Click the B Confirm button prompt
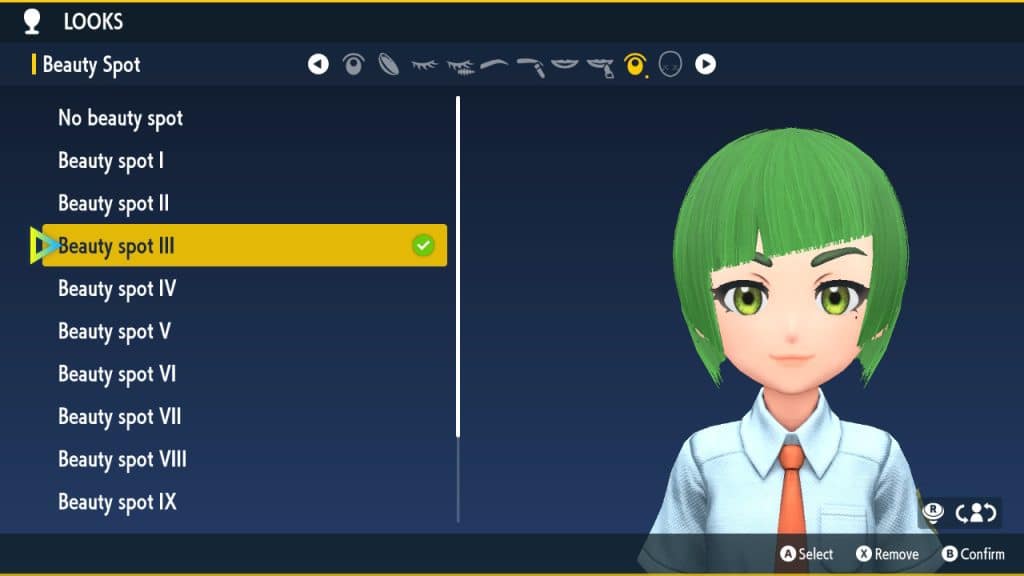The height and width of the screenshot is (576, 1024). [x=973, y=554]
